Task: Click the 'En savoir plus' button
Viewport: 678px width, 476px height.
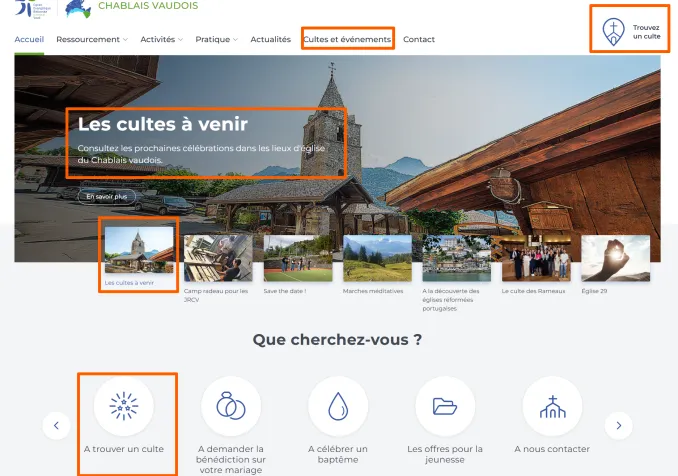Action: click(x=107, y=197)
